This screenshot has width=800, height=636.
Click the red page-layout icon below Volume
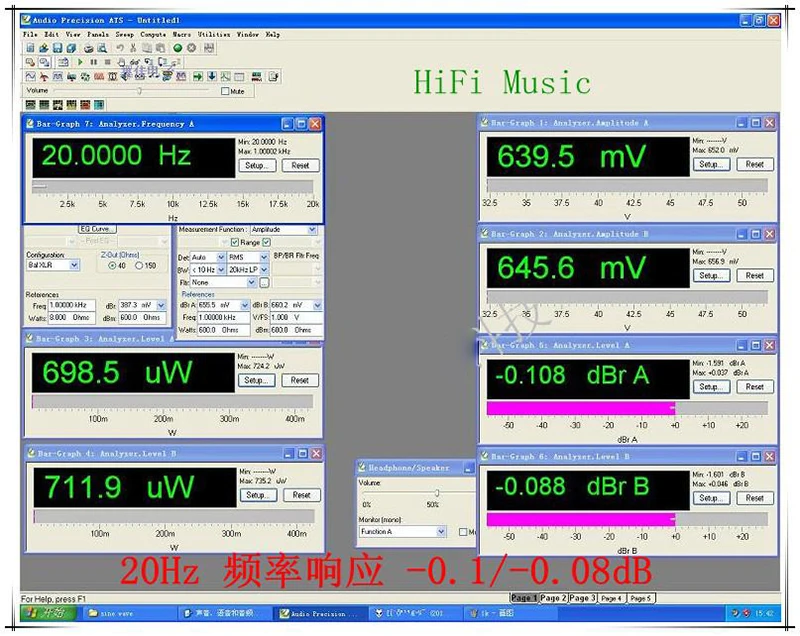pos(85,105)
